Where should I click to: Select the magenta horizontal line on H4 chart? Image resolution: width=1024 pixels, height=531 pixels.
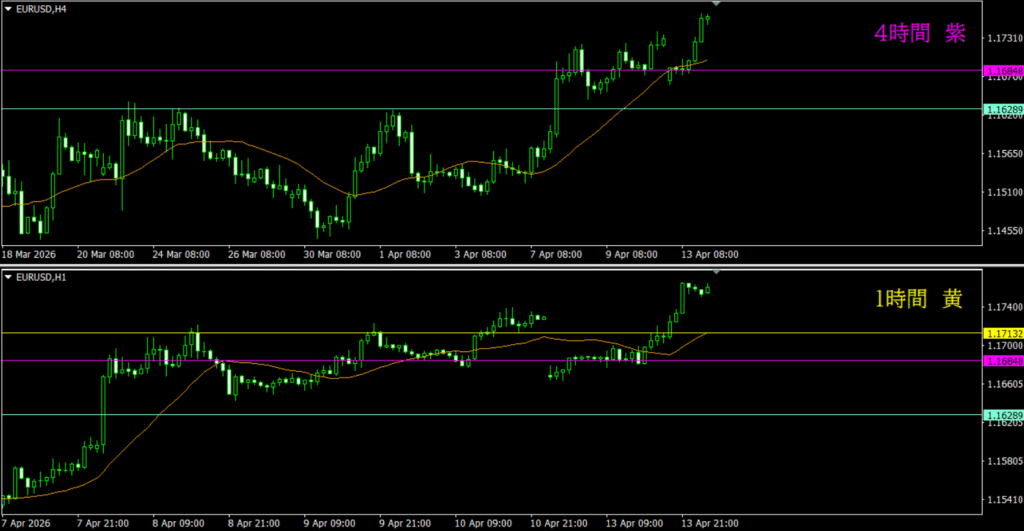[x=300, y=70]
